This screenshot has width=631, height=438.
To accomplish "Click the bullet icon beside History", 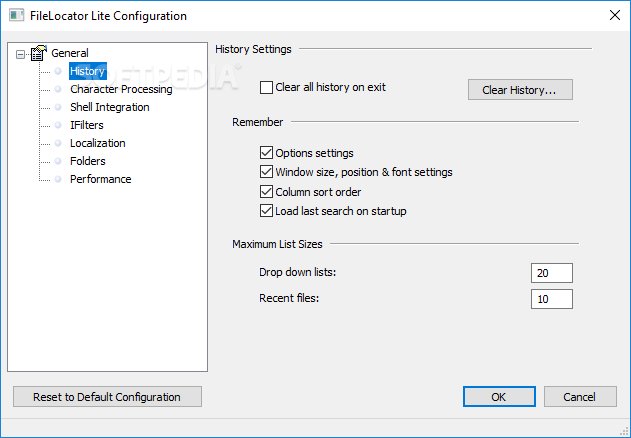I will click(x=58, y=71).
